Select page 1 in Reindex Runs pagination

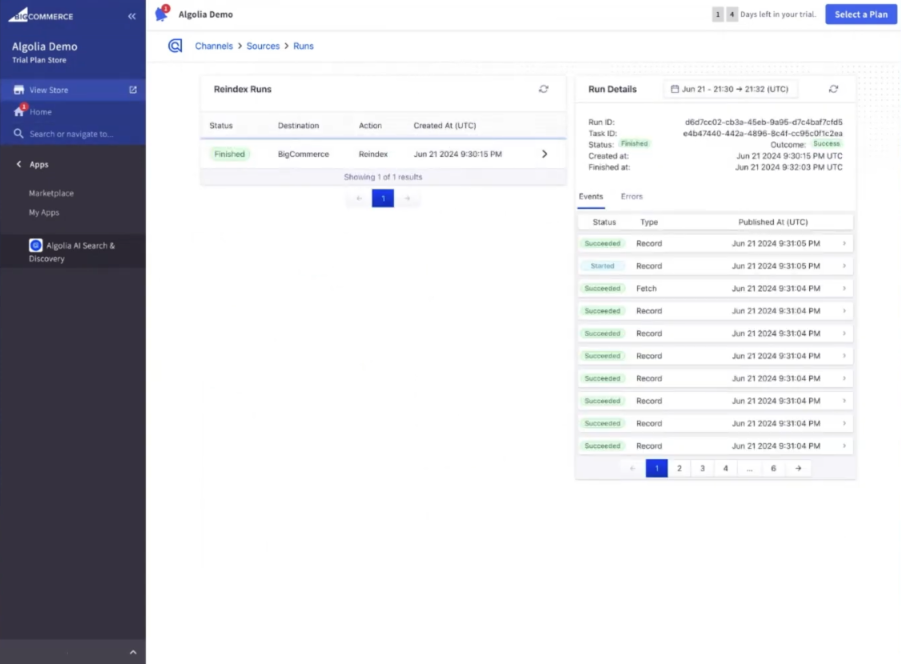point(383,198)
